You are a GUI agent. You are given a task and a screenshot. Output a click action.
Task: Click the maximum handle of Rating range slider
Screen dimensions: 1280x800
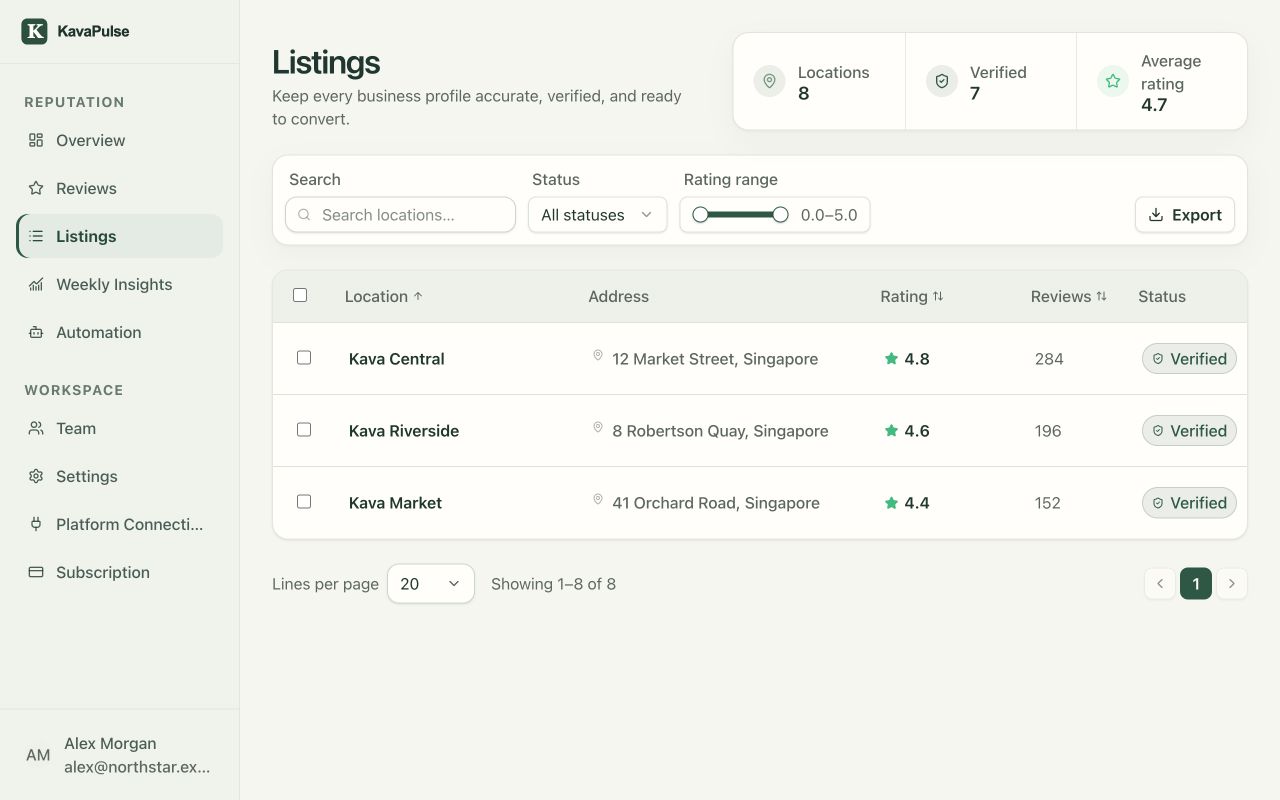(781, 214)
